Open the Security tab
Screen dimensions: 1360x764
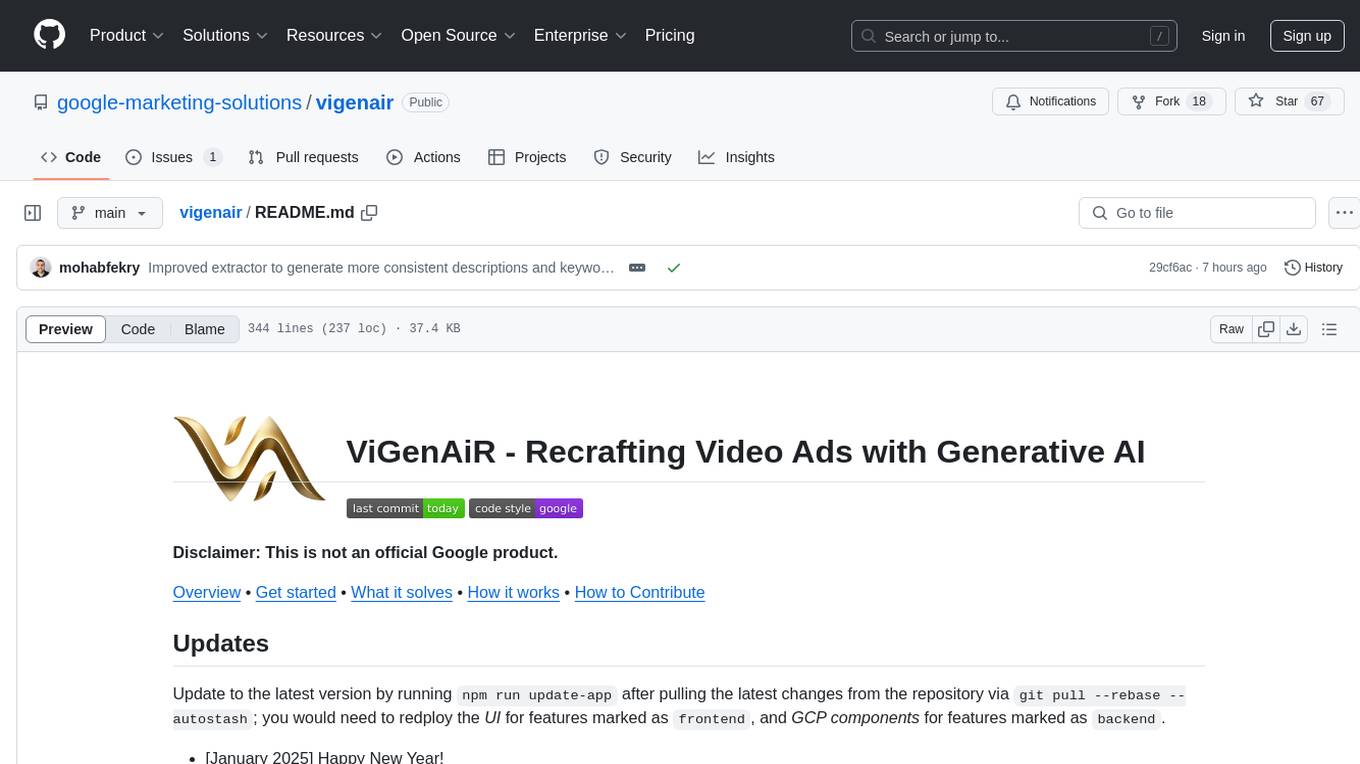coord(632,157)
